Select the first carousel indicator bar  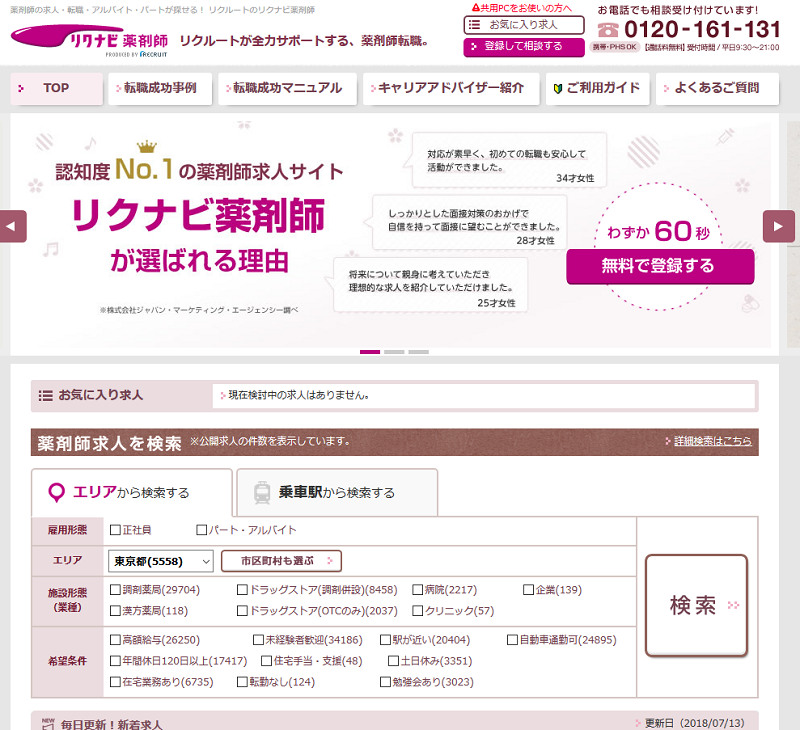point(370,352)
